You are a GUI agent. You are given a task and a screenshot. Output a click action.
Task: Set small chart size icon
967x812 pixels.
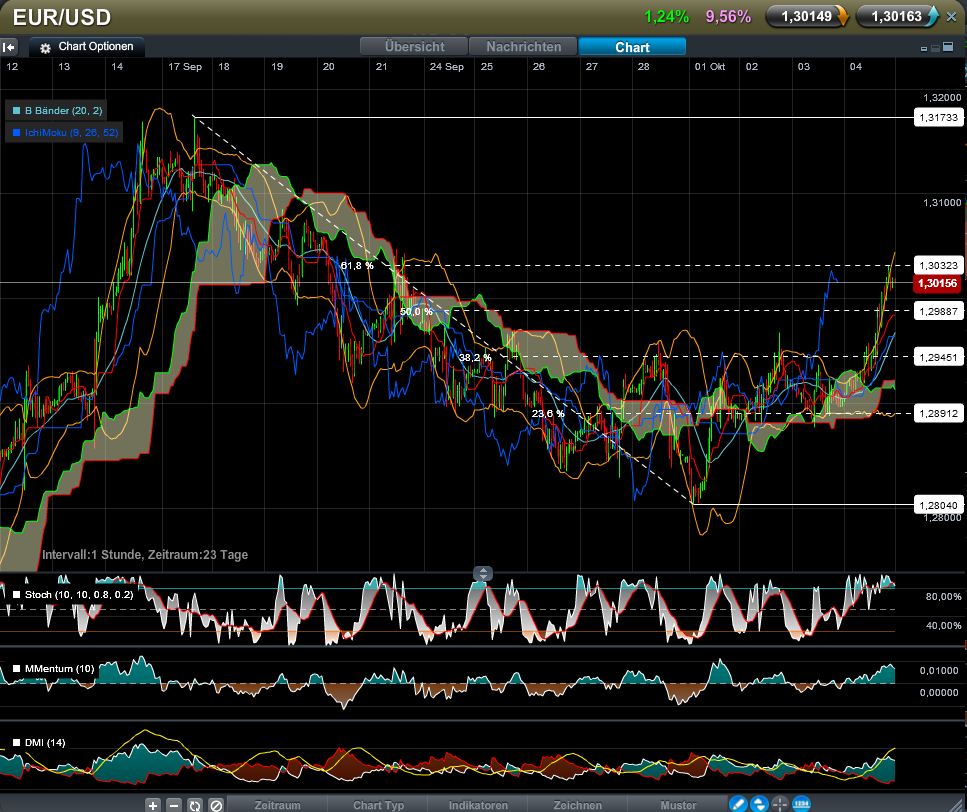(x=924, y=49)
